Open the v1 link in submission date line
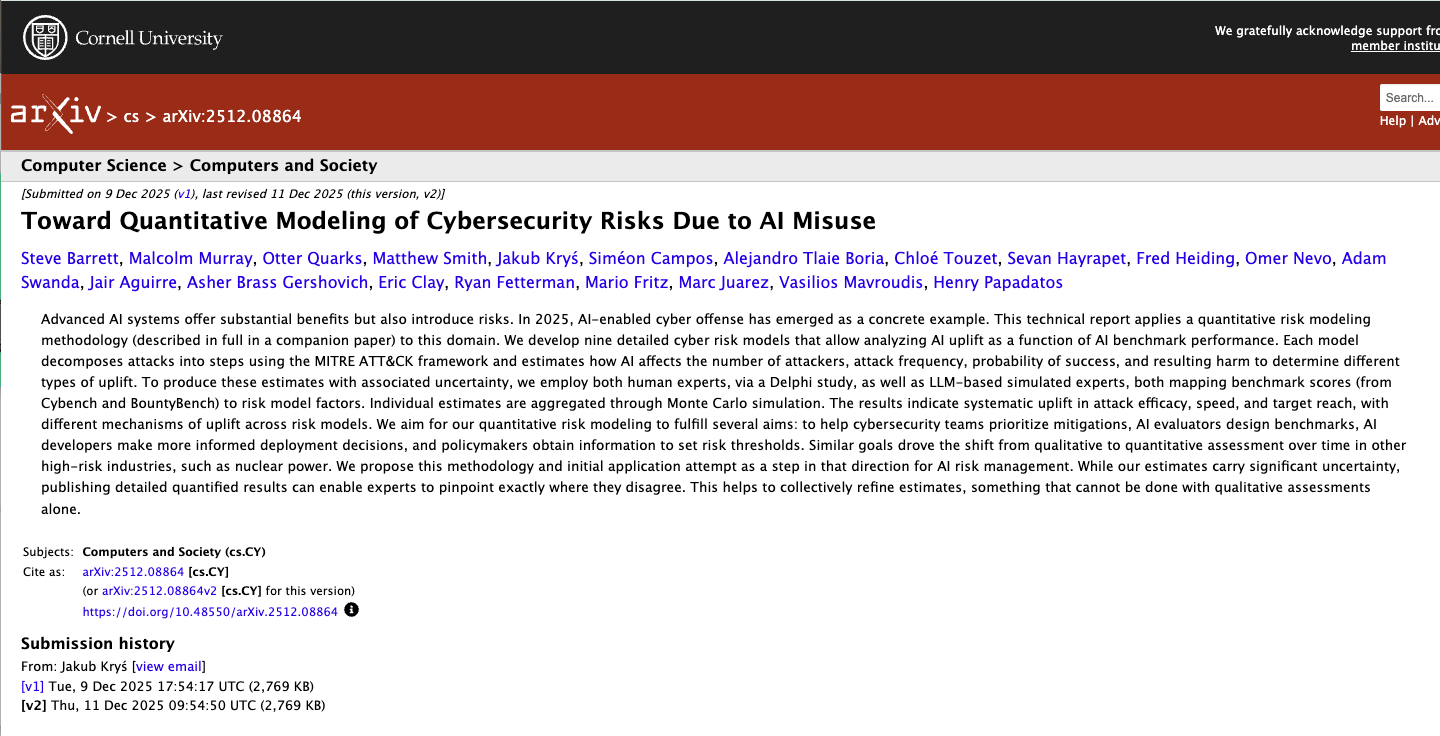The image size is (1440, 736). (x=184, y=194)
